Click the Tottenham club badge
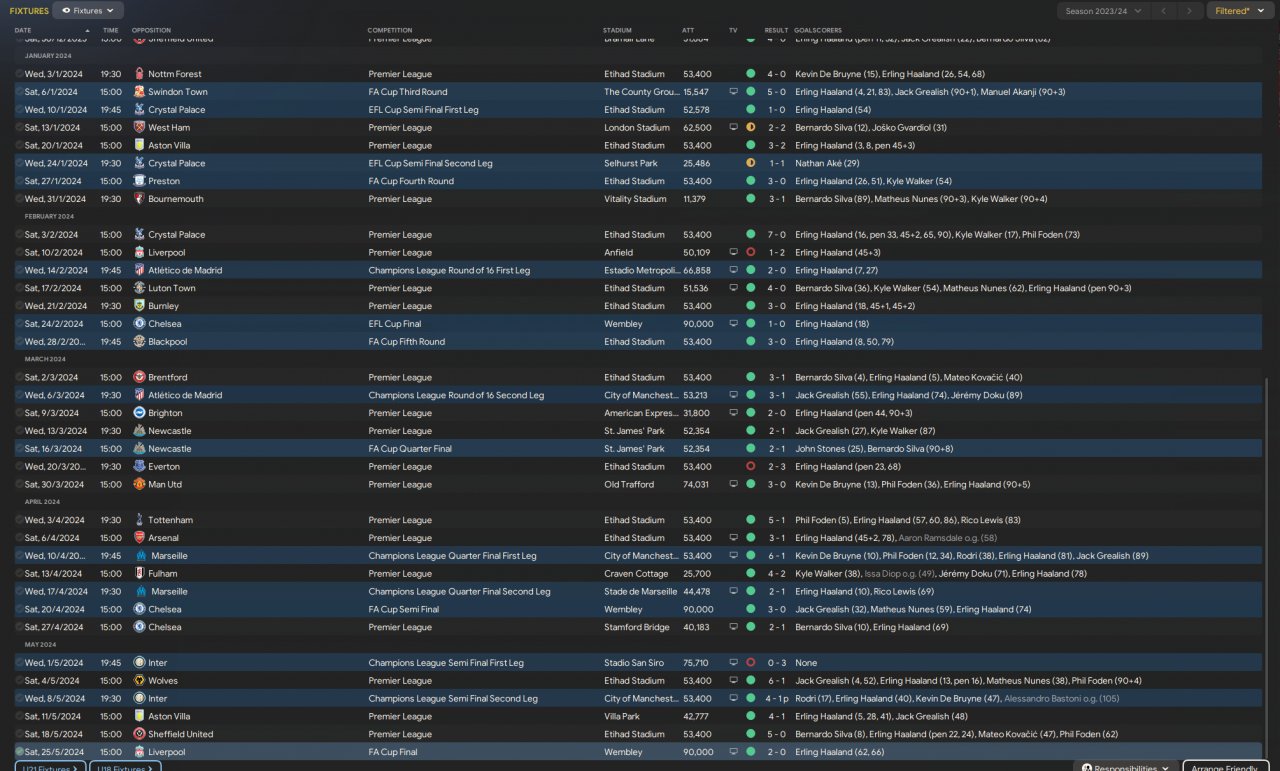 139,520
